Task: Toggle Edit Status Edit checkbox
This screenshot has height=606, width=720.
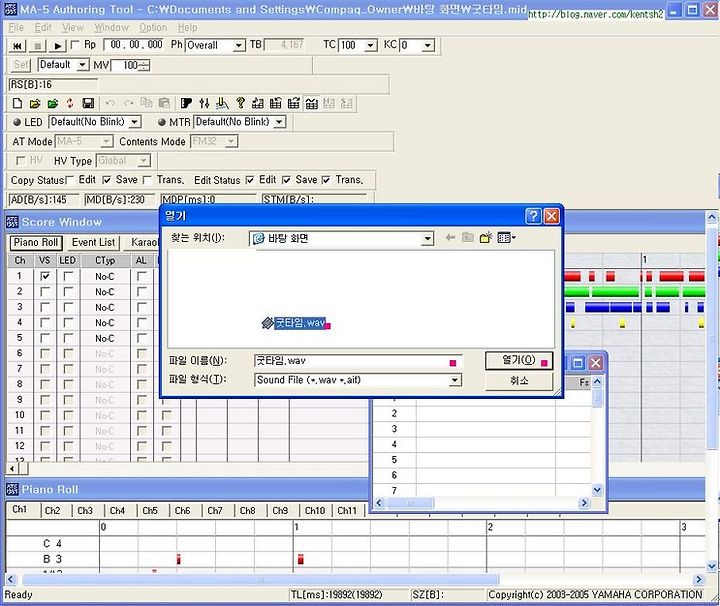Action: click(249, 180)
